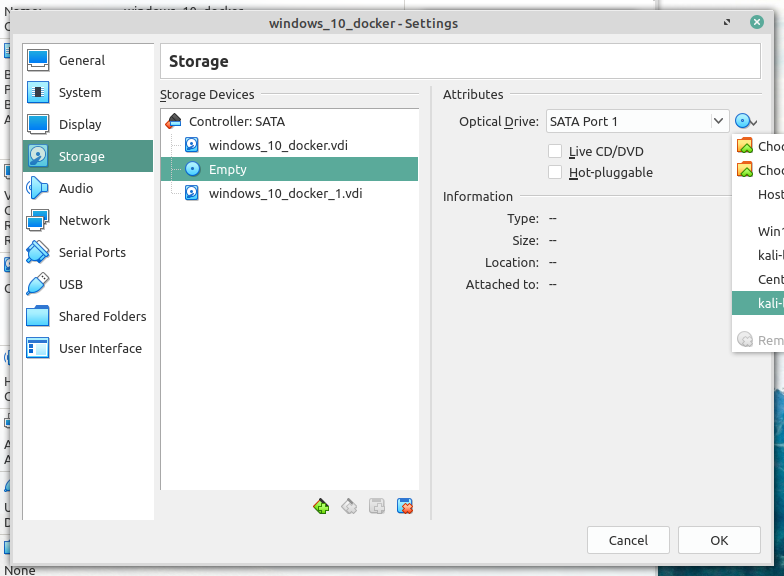Select windows_10_docker.vdi disk entry

tap(290, 146)
